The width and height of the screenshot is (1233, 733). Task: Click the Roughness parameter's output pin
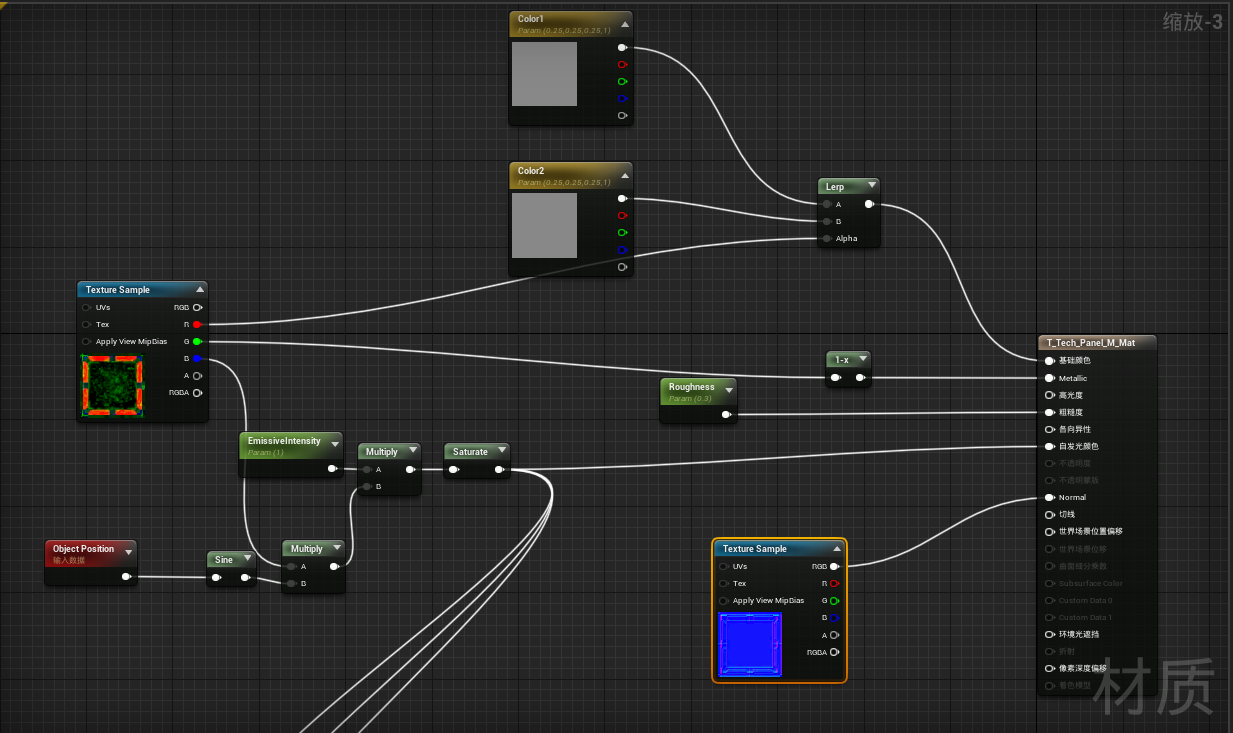[x=726, y=414]
